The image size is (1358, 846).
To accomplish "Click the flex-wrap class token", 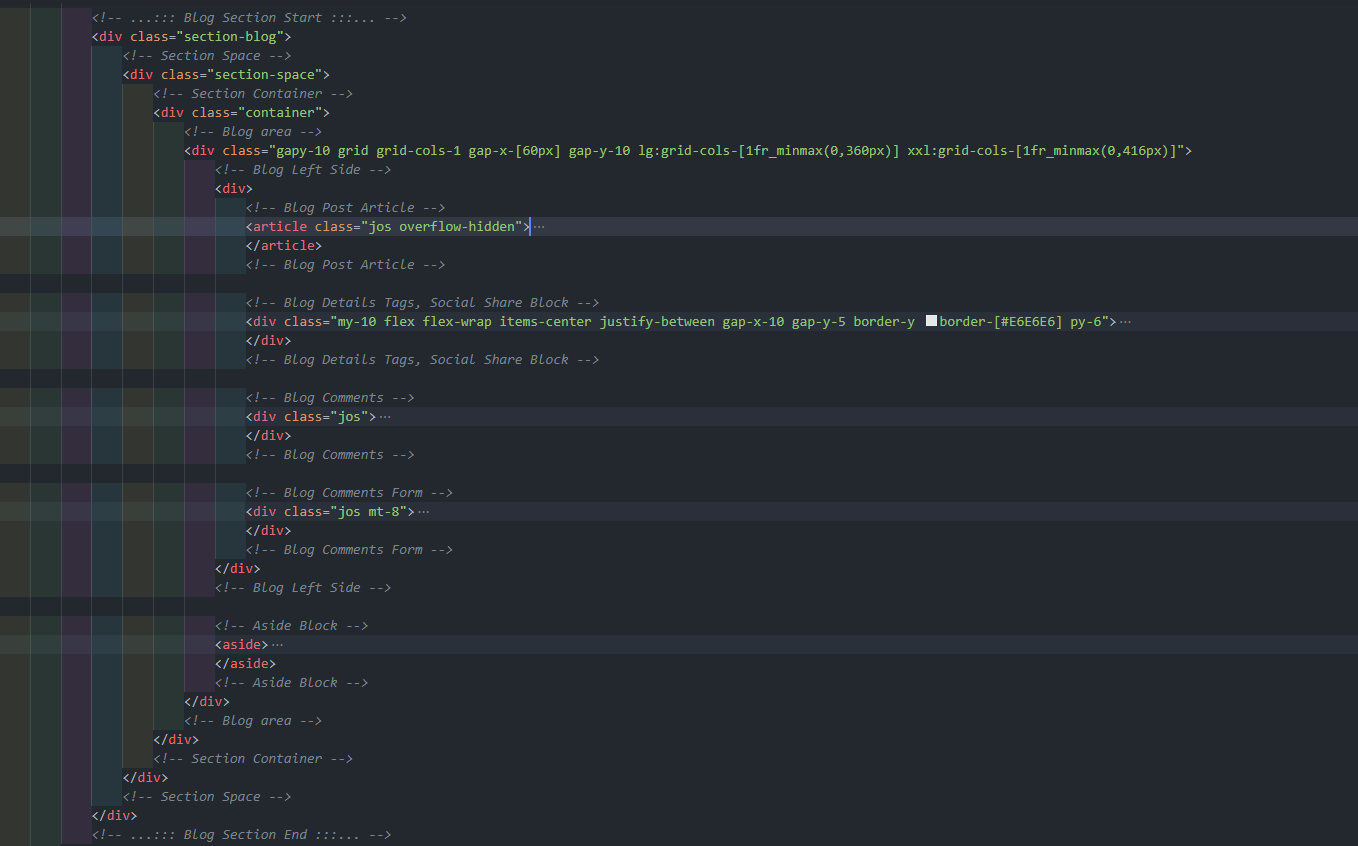I will coord(457,322).
